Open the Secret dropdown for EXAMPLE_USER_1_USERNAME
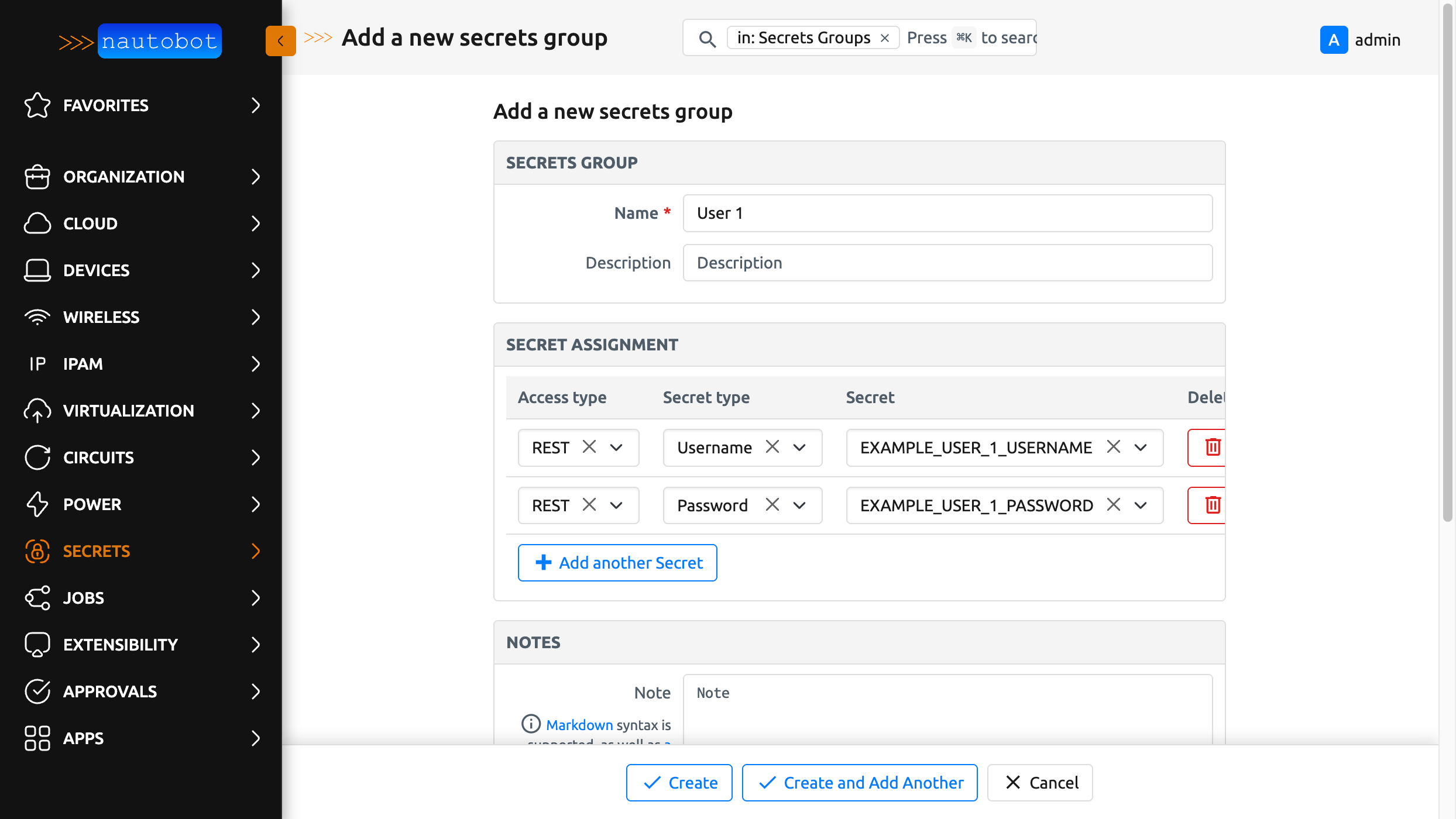This screenshot has height=819, width=1456. [1140, 448]
